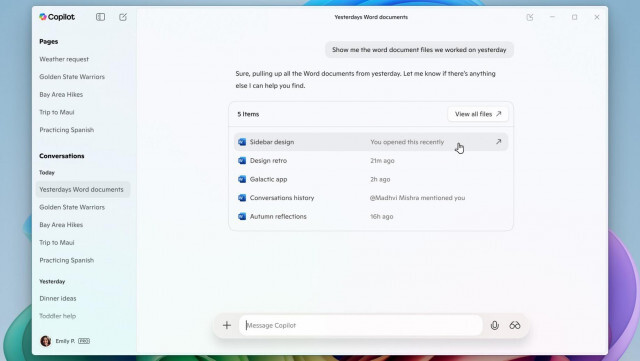Open Golden State Warriors conversation under Today
640x361 pixels.
[72, 207]
